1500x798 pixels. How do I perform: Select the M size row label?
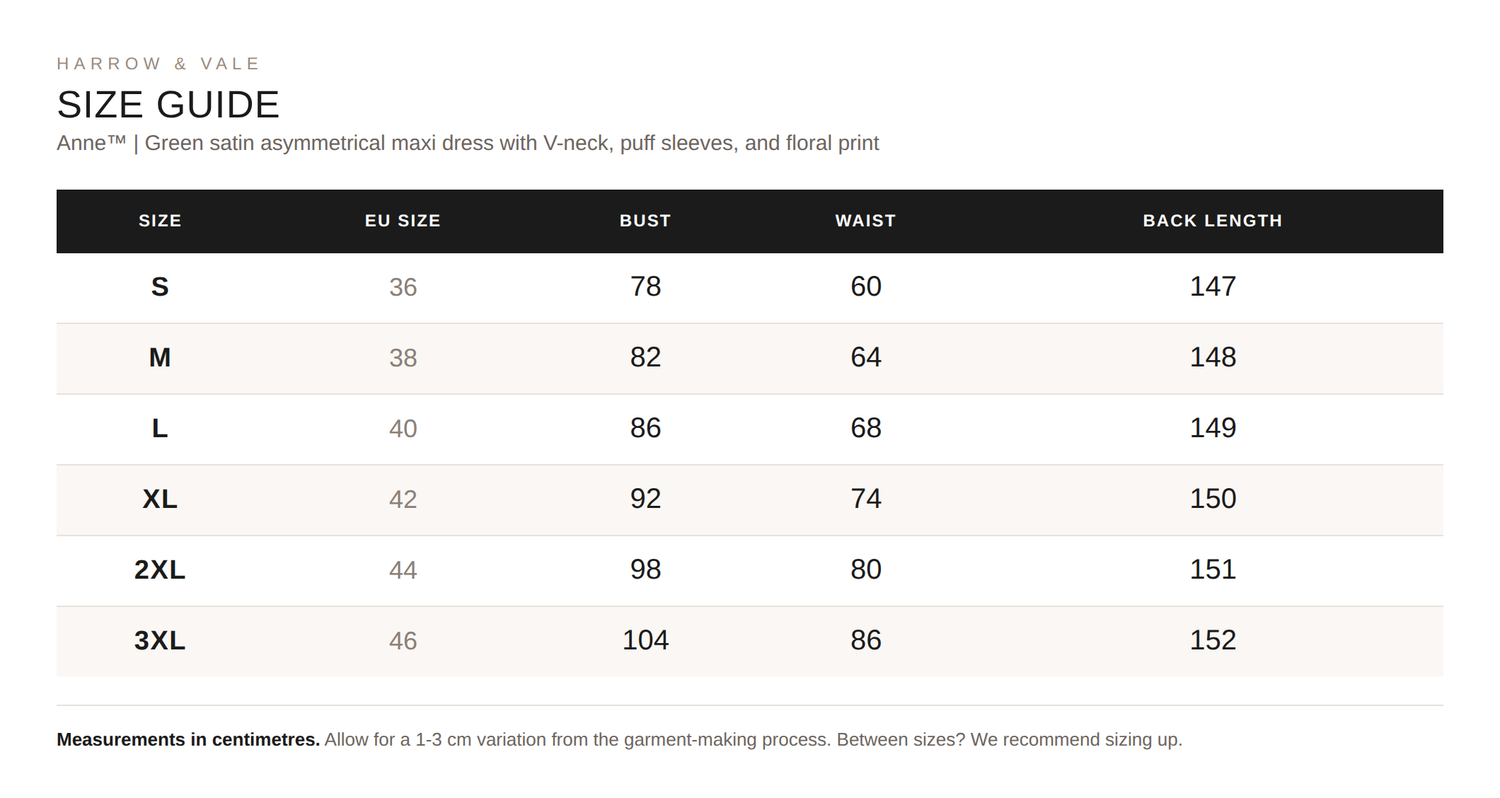160,358
